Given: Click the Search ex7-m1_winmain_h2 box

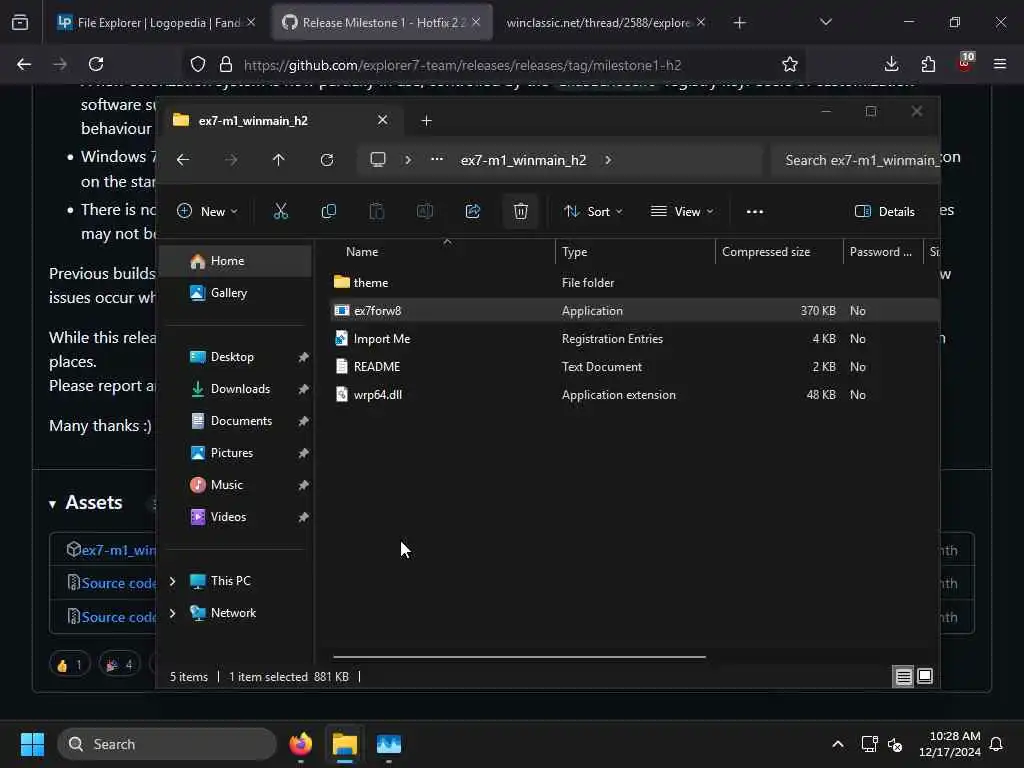Looking at the screenshot, I should 855,160.
